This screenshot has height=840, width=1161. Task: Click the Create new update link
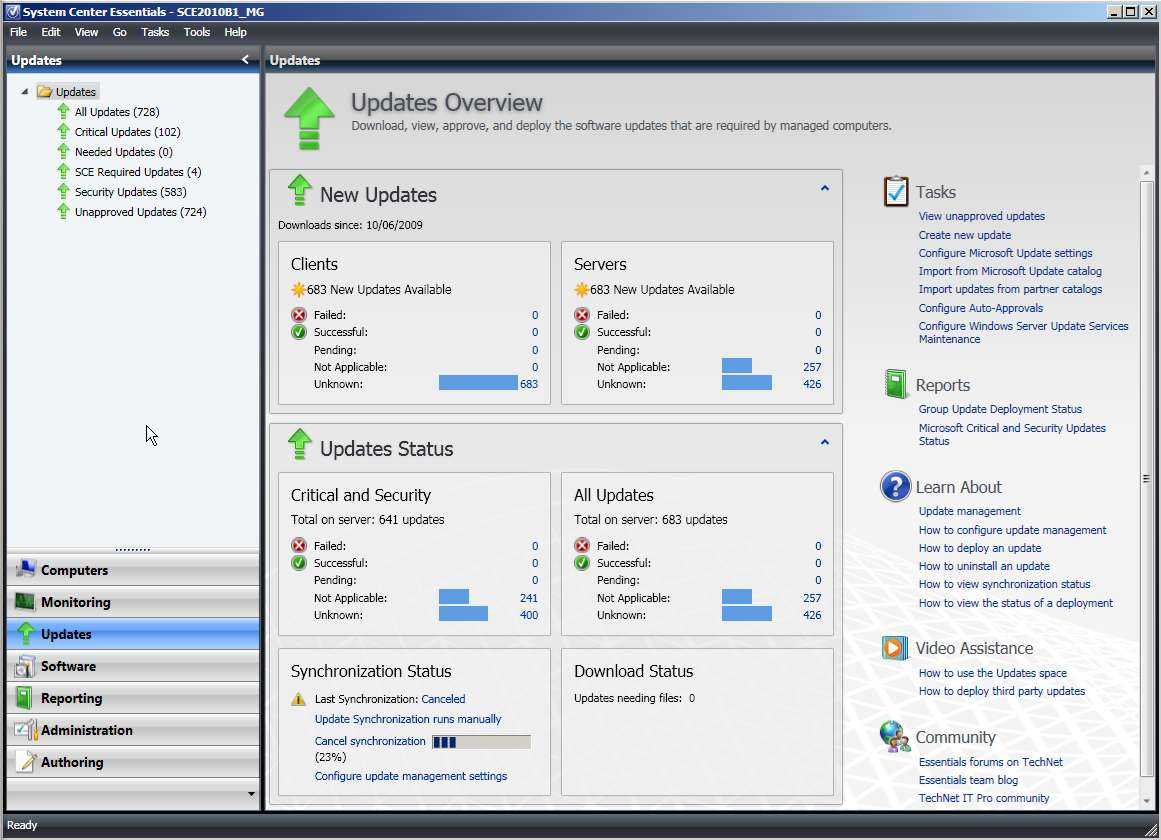[965, 235]
